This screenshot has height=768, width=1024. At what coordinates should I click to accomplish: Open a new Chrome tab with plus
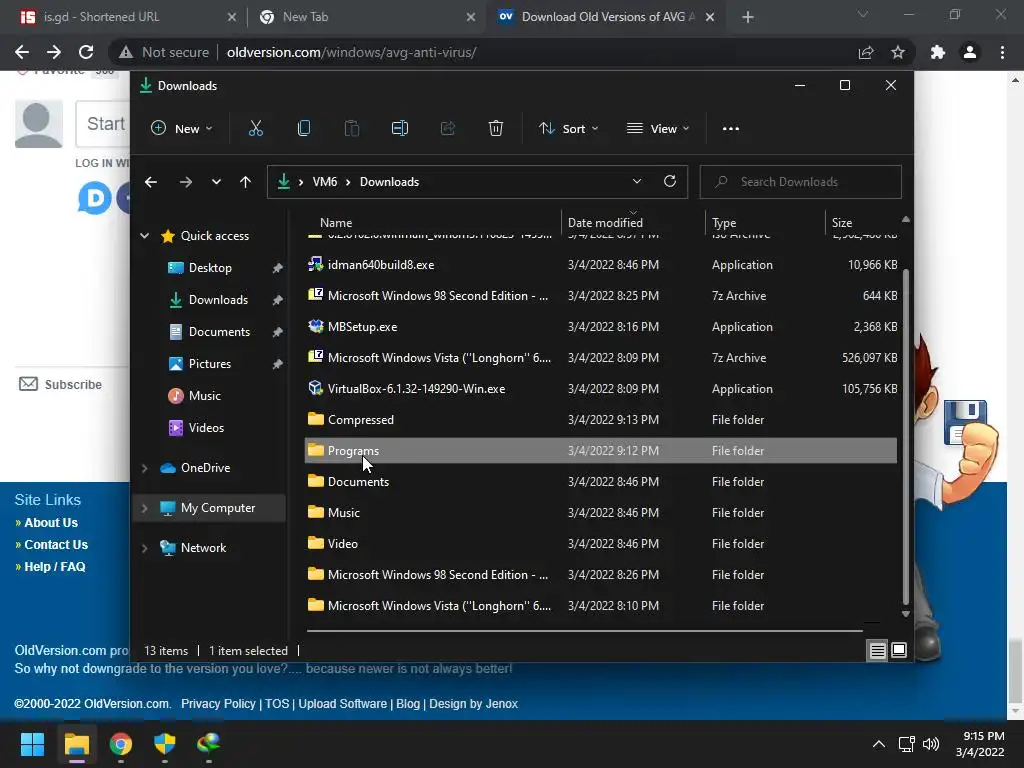(x=748, y=17)
